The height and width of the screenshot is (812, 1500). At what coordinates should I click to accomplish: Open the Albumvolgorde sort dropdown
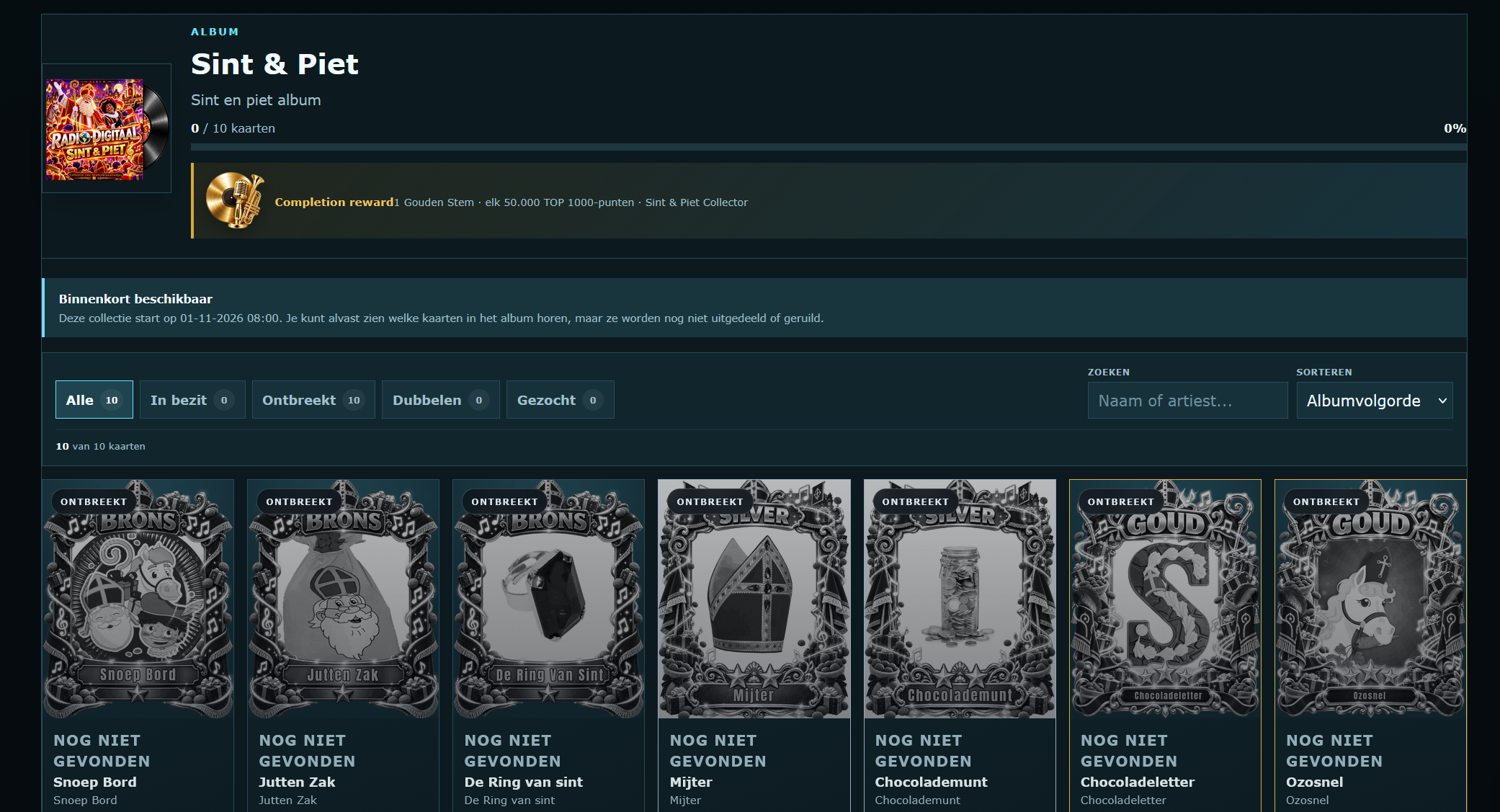[1375, 401]
